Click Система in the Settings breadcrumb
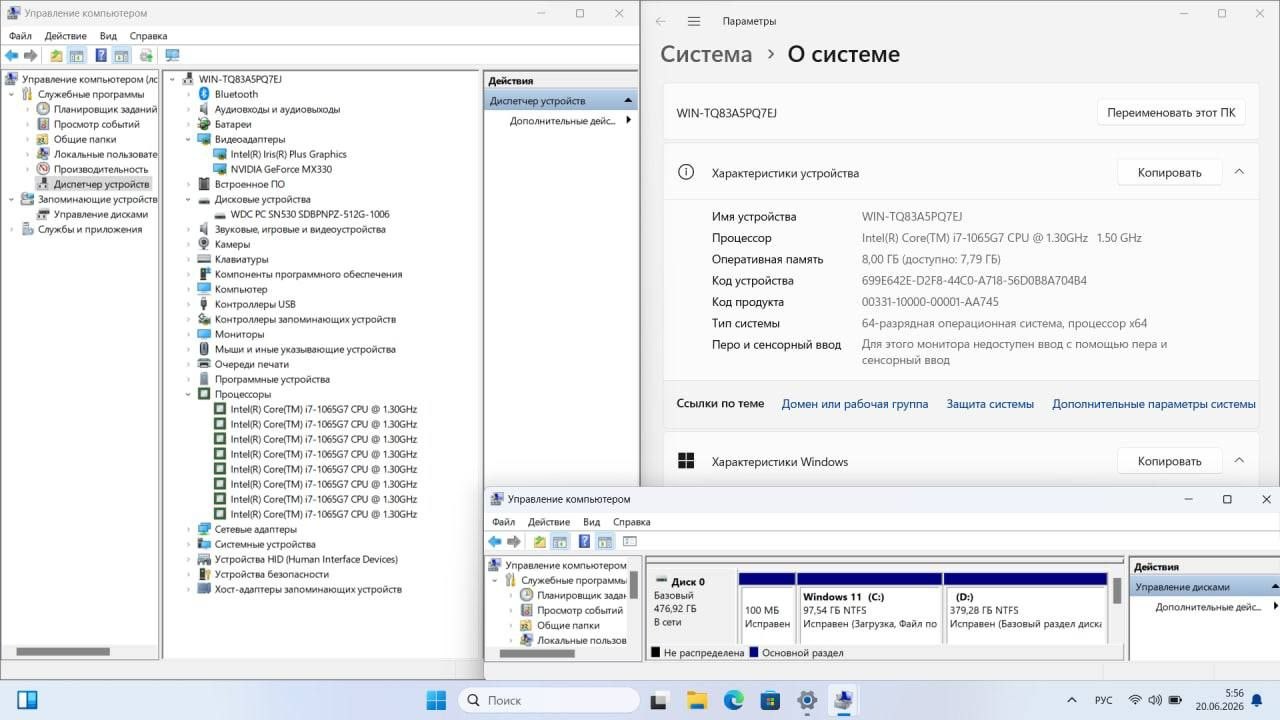The width and height of the screenshot is (1280, 720). click(706, 54)
